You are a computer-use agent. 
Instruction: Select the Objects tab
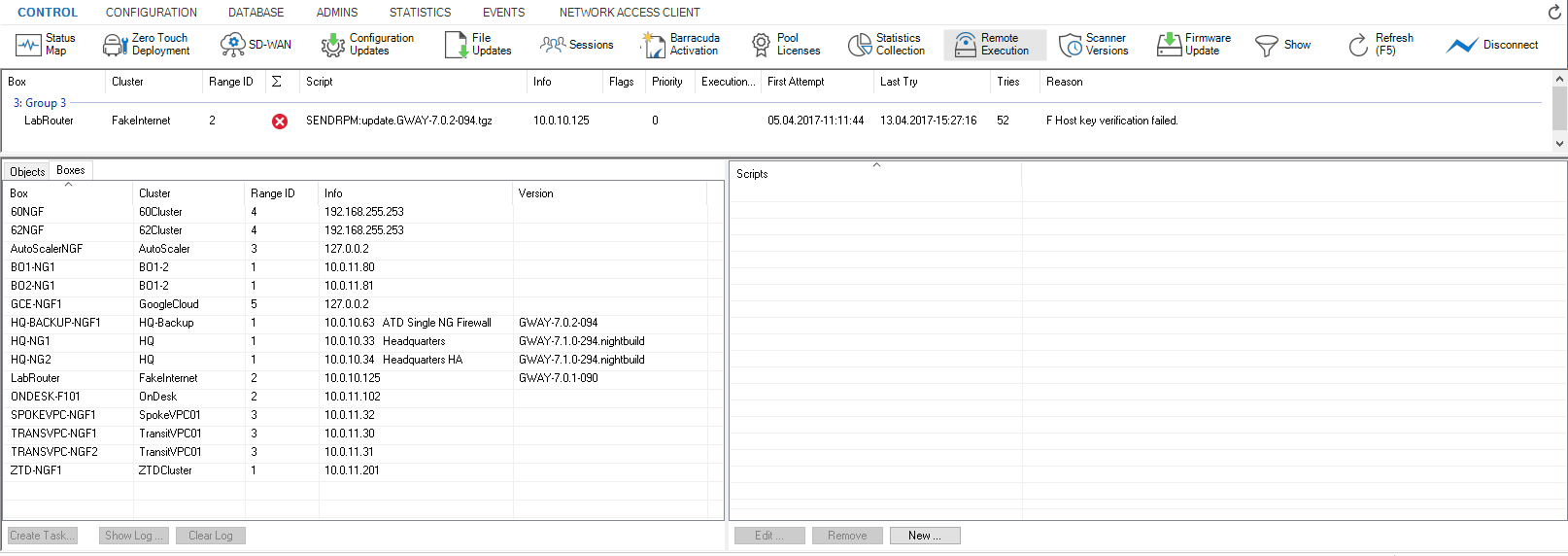point(27,171)
